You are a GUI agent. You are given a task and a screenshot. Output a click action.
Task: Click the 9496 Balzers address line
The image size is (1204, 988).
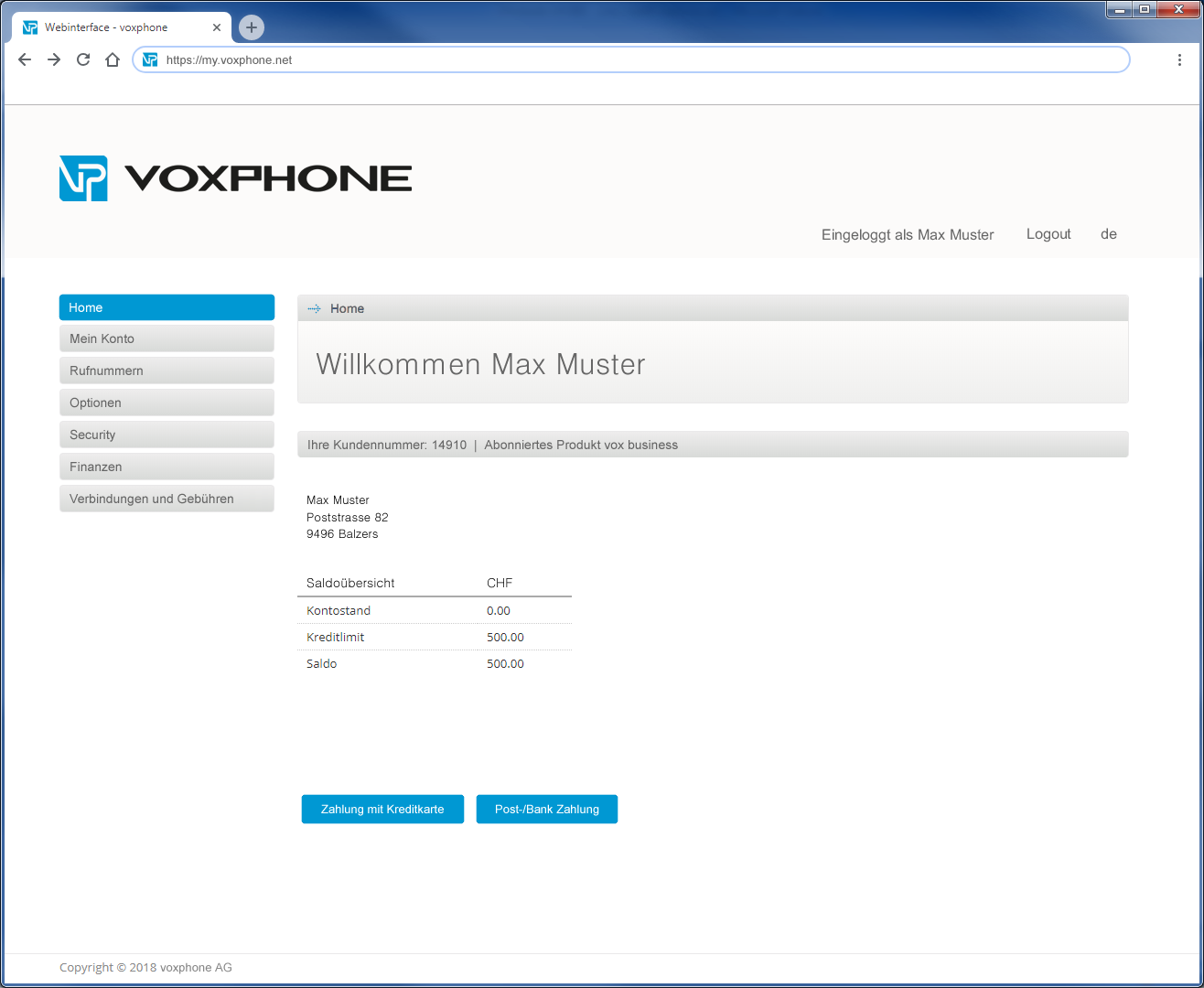coord(342,534)
